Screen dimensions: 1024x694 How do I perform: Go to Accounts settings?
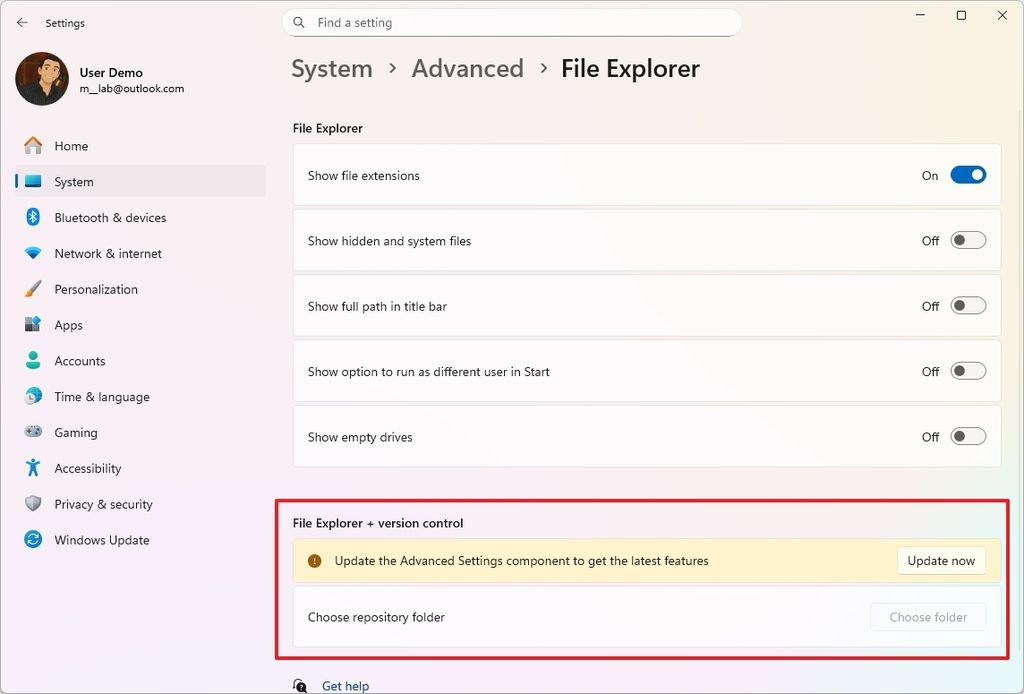80,361
